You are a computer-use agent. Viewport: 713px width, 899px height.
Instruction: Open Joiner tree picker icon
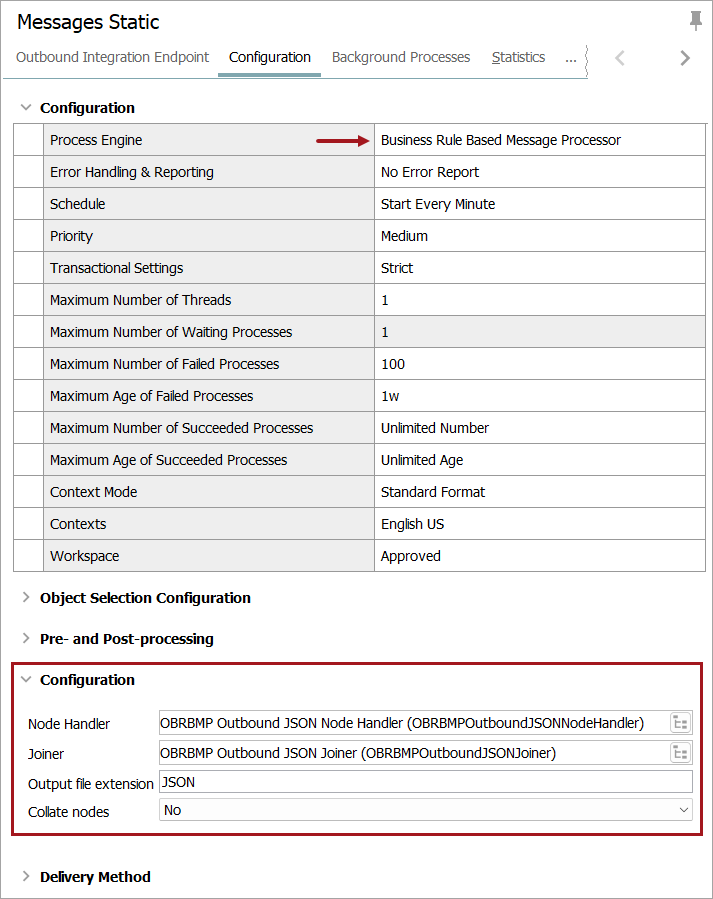pos(681,753)
